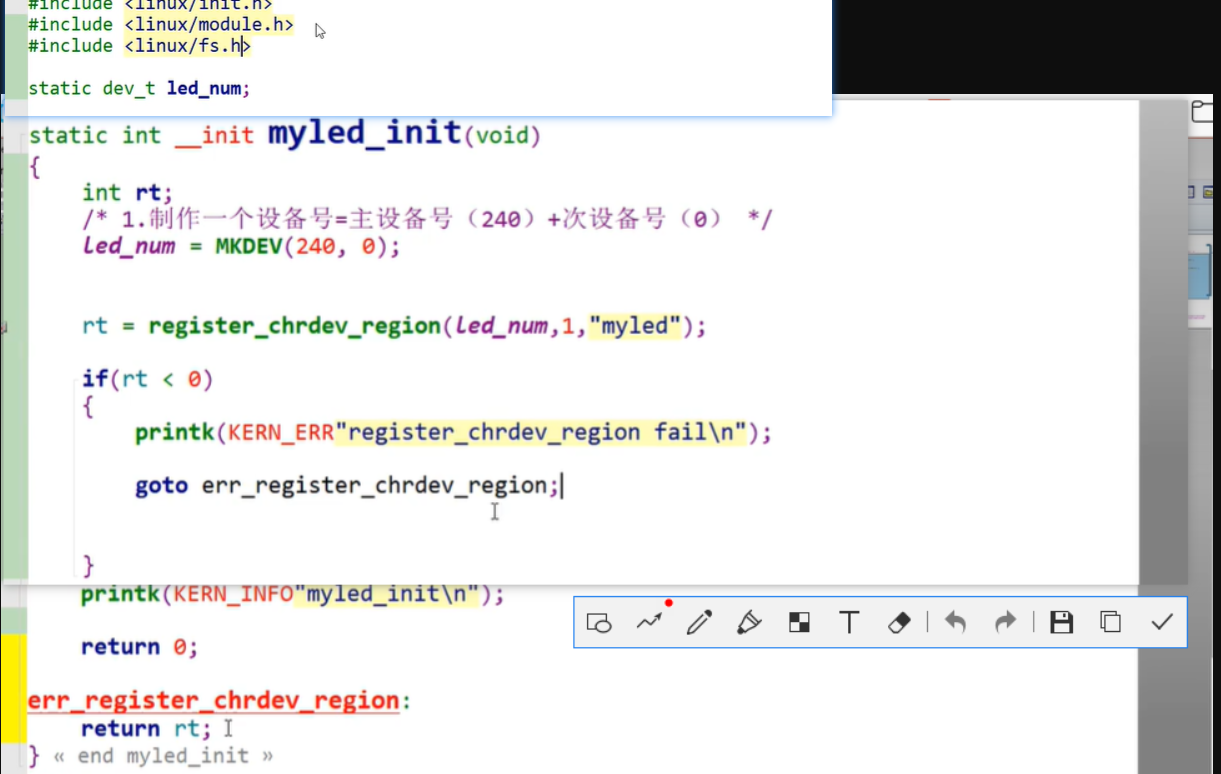Click the KERN_ERR macro

tap(282, 433)
